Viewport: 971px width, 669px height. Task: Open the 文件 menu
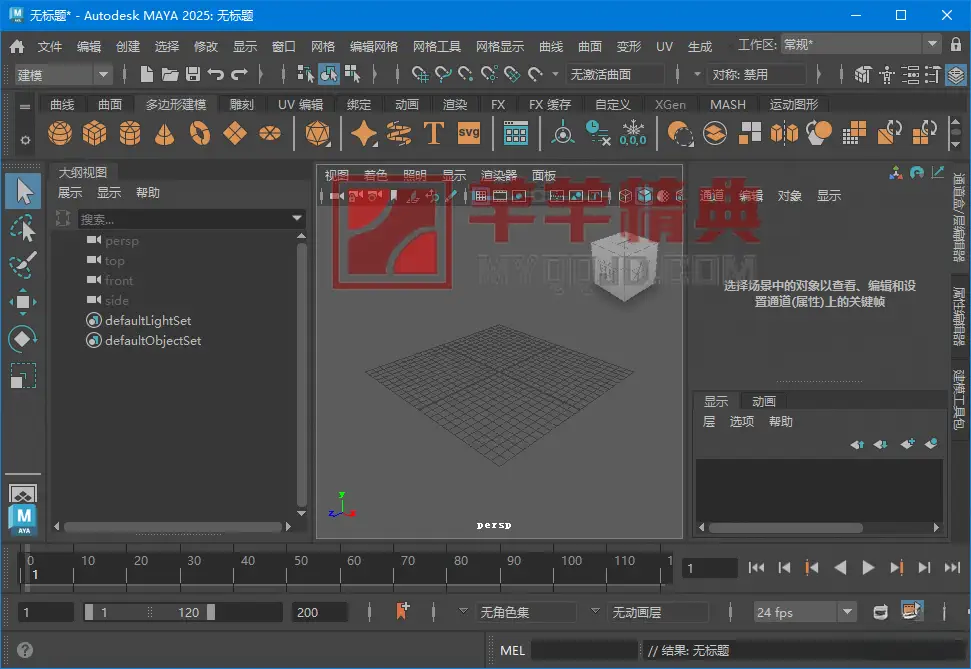pyautogui.click(x=50, y=46)
